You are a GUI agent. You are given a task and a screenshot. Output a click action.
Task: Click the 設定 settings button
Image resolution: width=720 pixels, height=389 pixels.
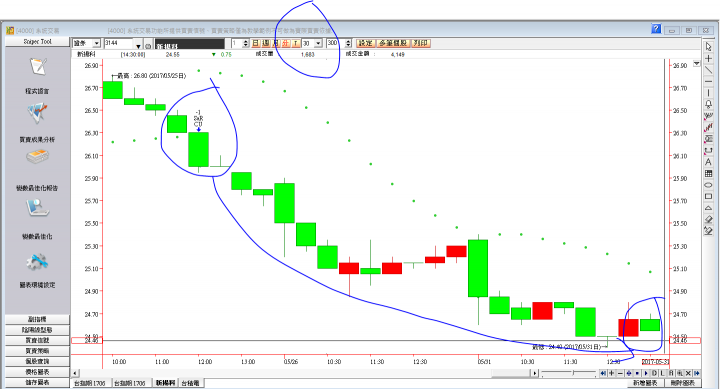pos(366,43)
